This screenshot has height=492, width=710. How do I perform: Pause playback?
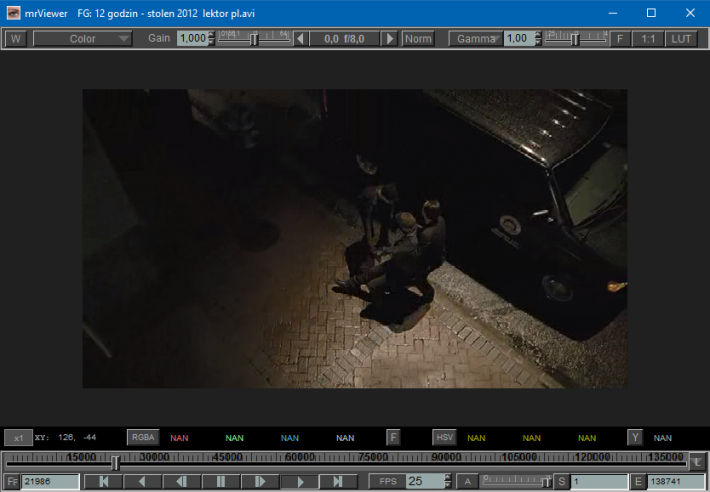[221, 482]
